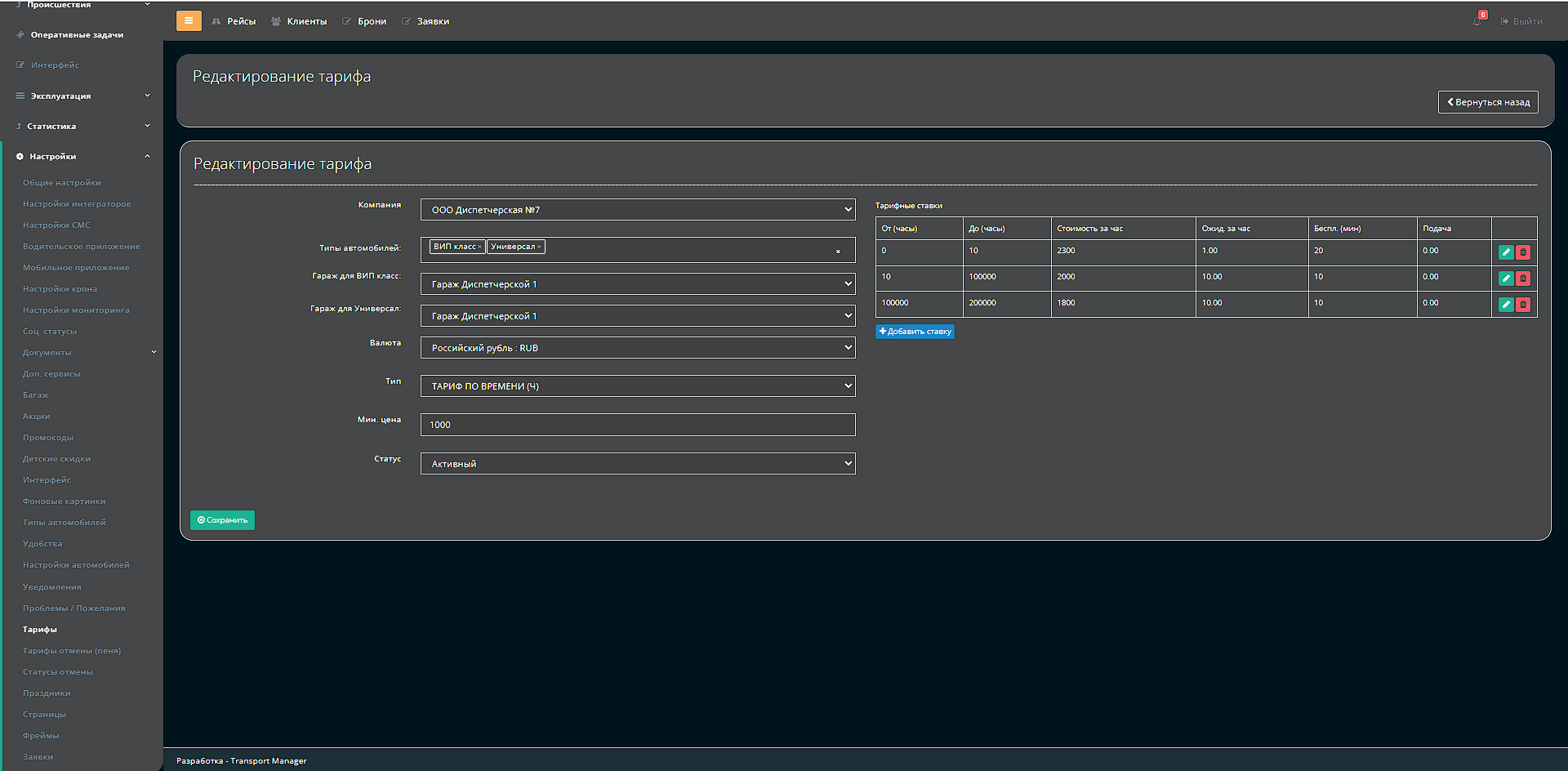Expand the Эксплуатация sidebar section
The width and height of the screenshot is (1568, 771).
point(82,96)
